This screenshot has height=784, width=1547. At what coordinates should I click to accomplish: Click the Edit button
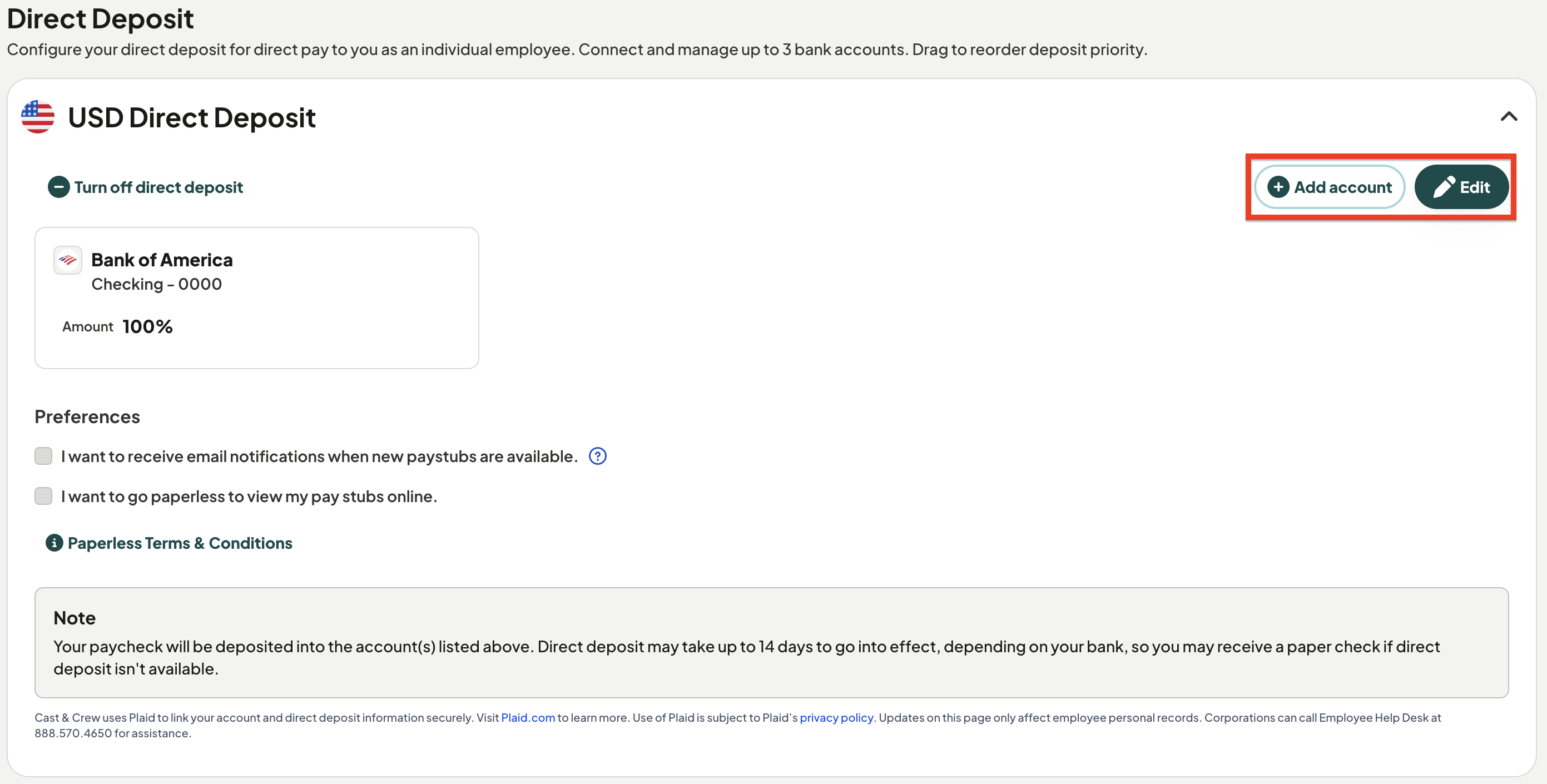point(1462,187)
